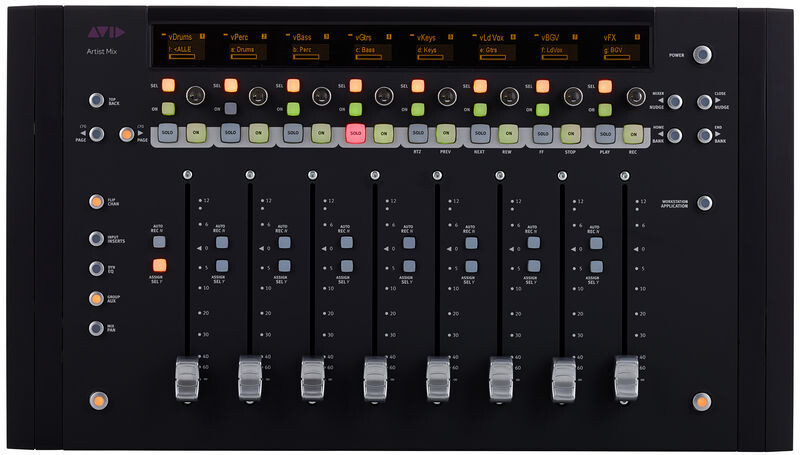Click the 'a: Drums' entry on the display
The height and width of the screenshot is (455, 800).
coord(242,49)
